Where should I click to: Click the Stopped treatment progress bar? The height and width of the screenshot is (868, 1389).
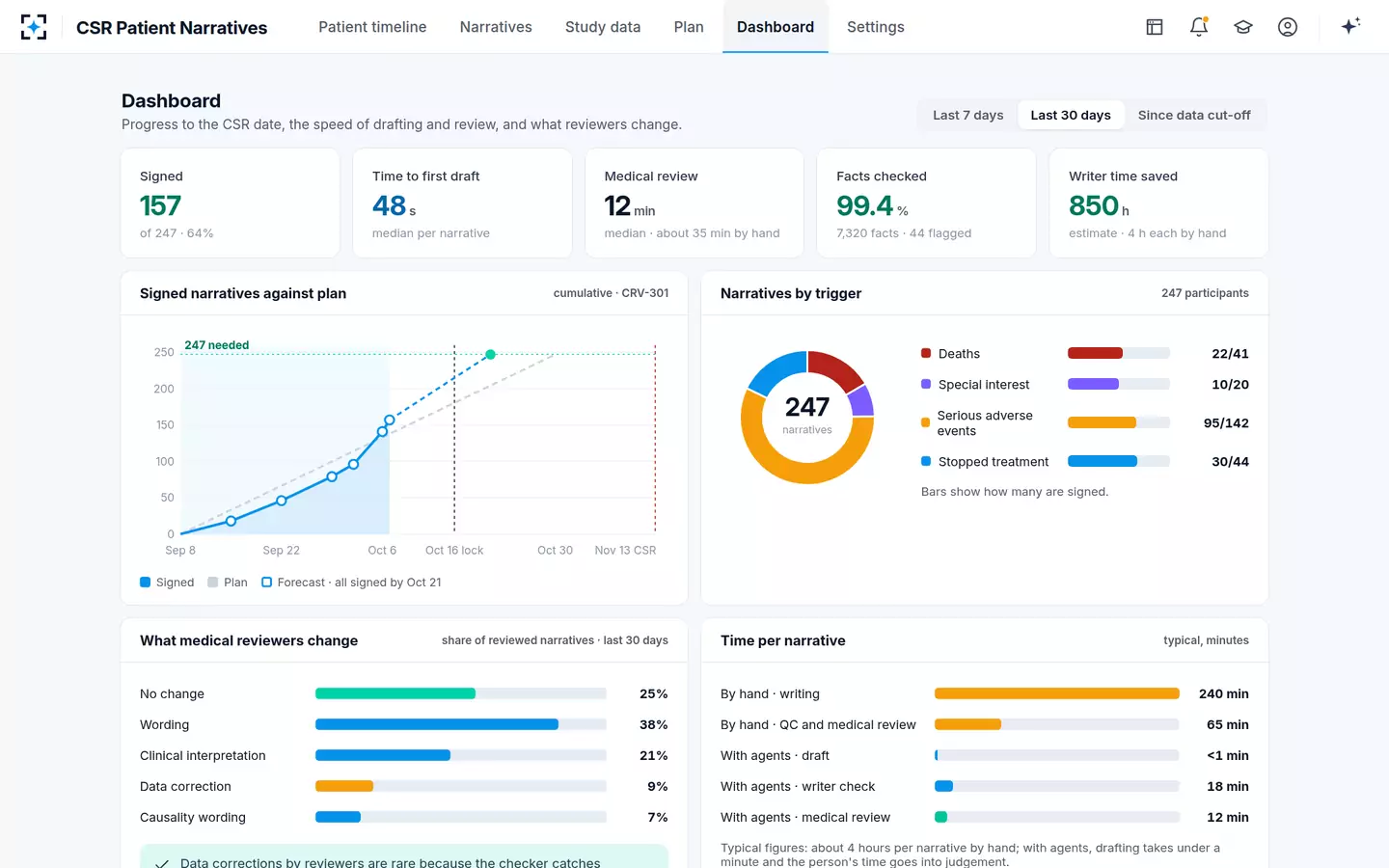(1119, 462)
